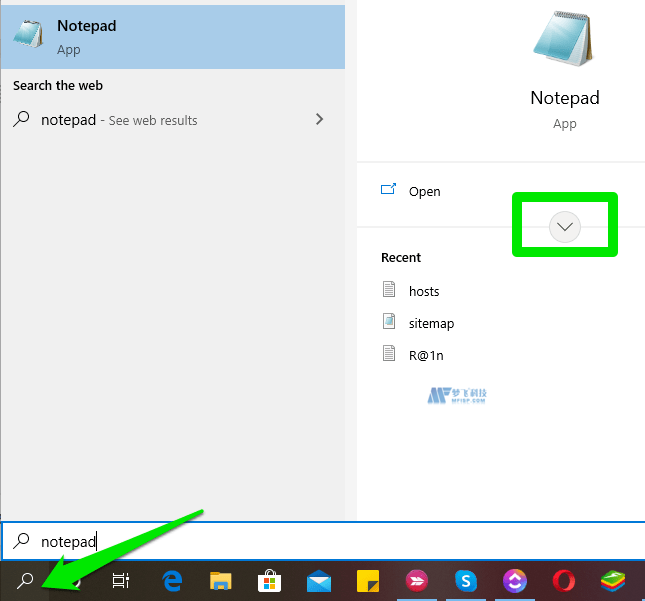
Task: Open the recent R@1n file
Action: point(426,355)
